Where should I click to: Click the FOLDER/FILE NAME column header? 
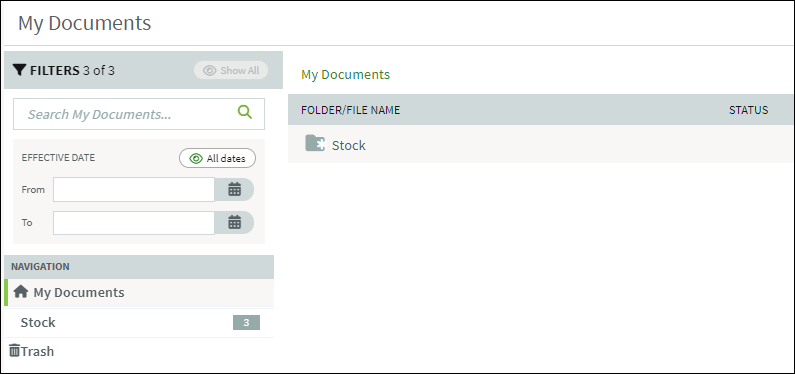click(350, 110)
